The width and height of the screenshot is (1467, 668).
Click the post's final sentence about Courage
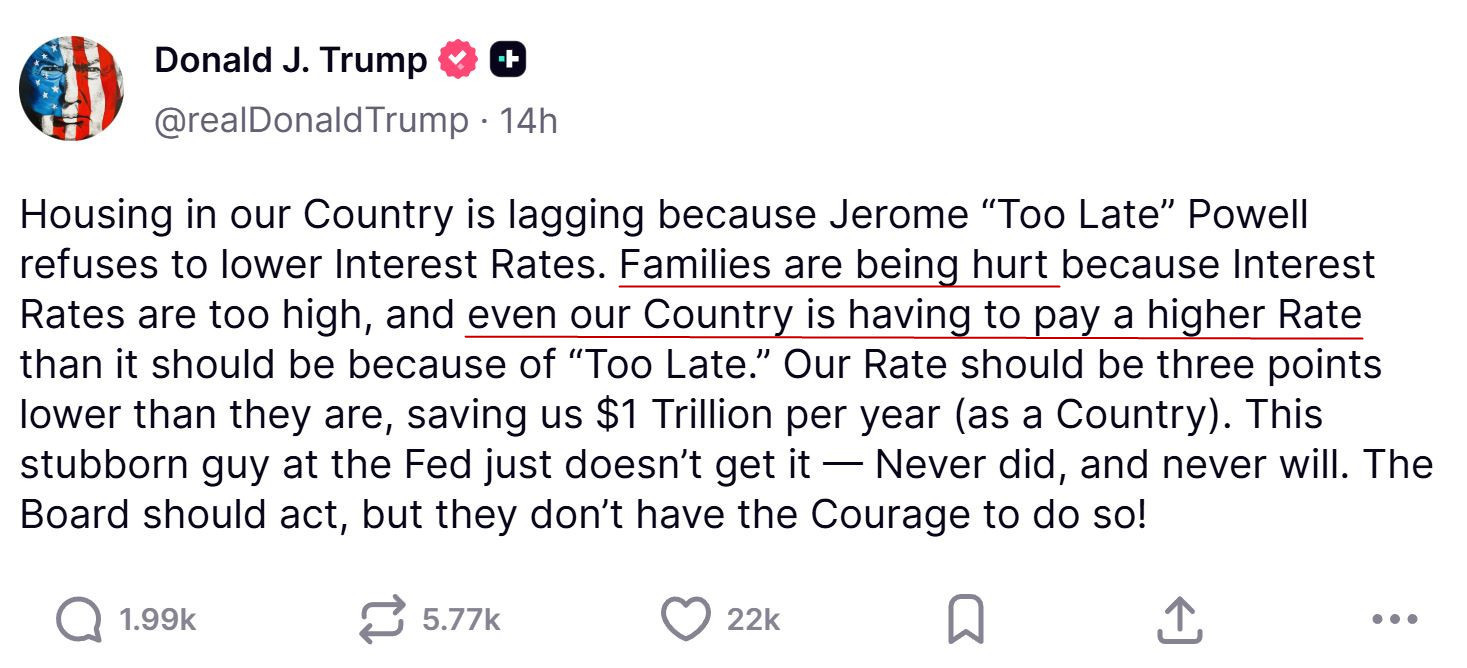tap(580, 515)
